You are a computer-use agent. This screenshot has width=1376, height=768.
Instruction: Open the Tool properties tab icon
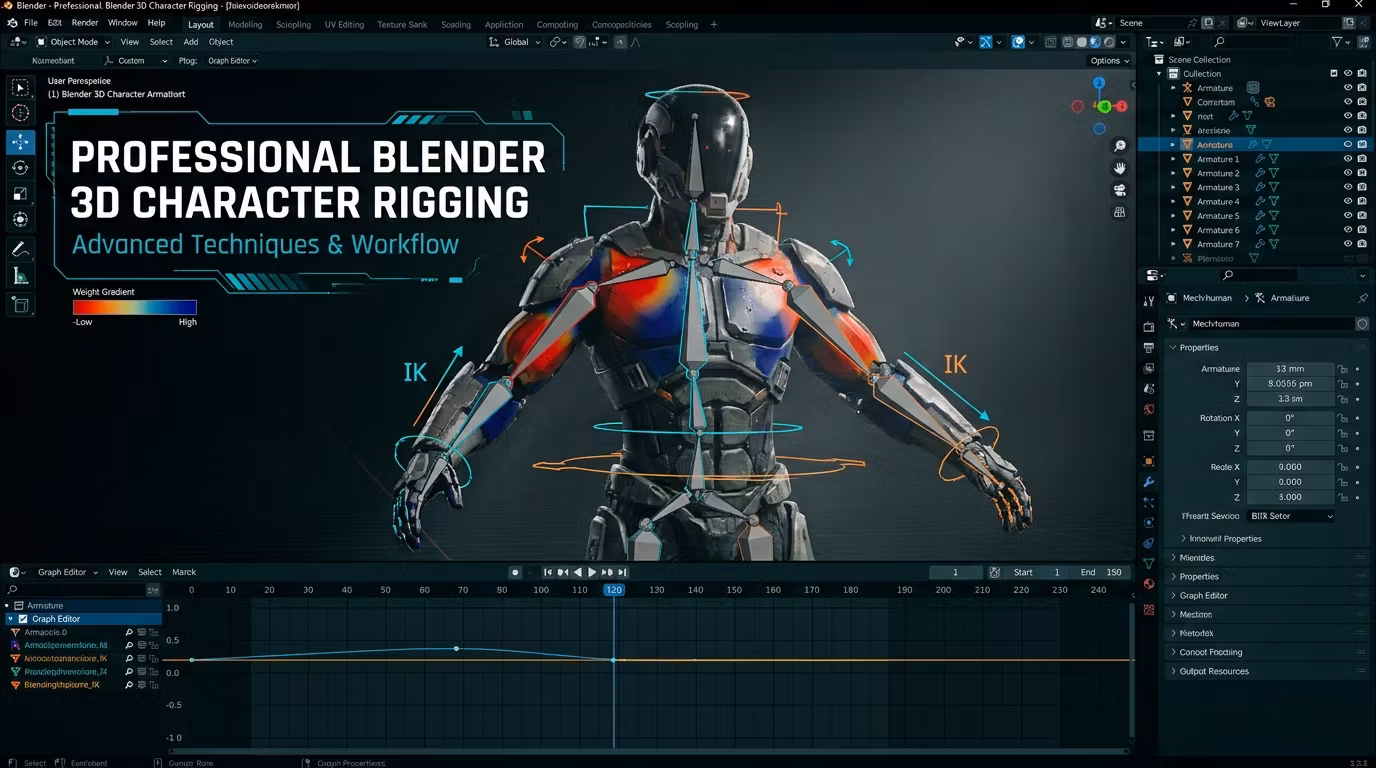[x=1149, y=301]
